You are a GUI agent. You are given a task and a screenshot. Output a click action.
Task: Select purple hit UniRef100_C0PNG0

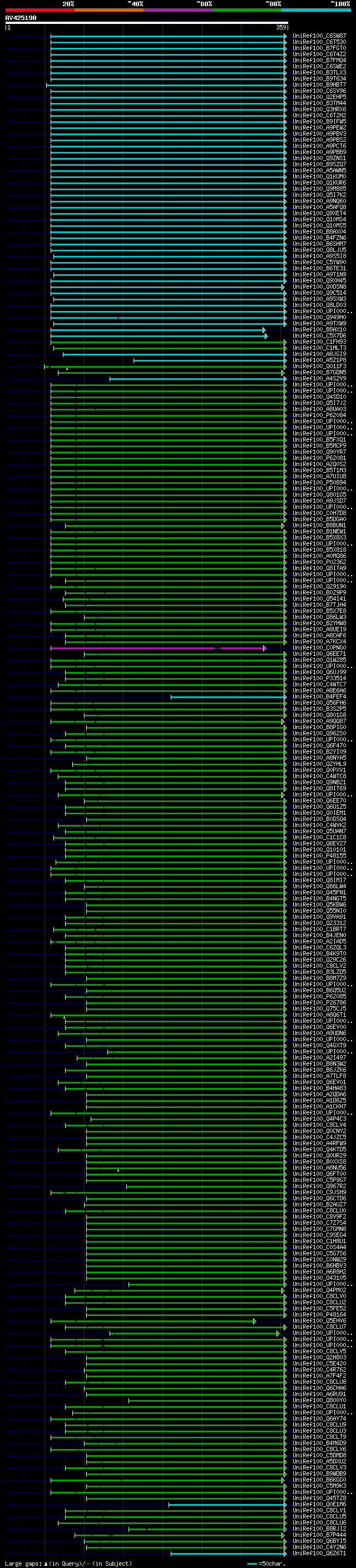click(319, 648)
